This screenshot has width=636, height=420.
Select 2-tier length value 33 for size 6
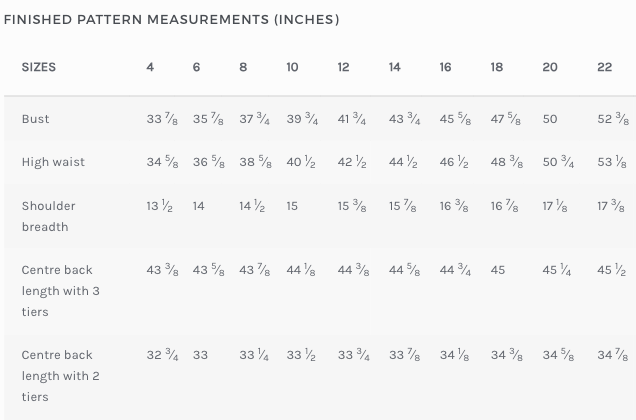pos(200,355)
